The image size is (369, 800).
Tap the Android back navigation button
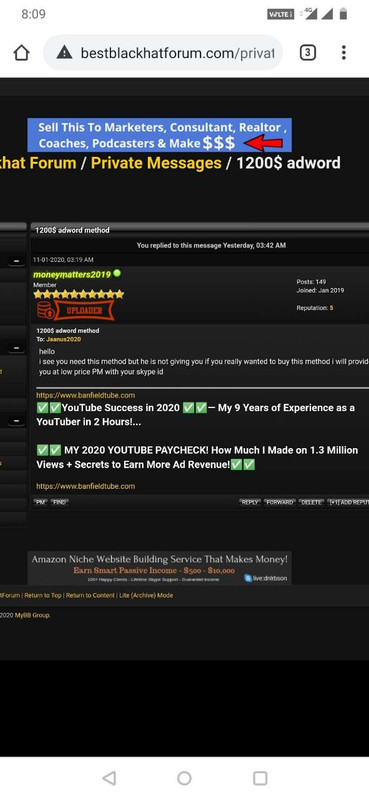click(x=109, y=778)
